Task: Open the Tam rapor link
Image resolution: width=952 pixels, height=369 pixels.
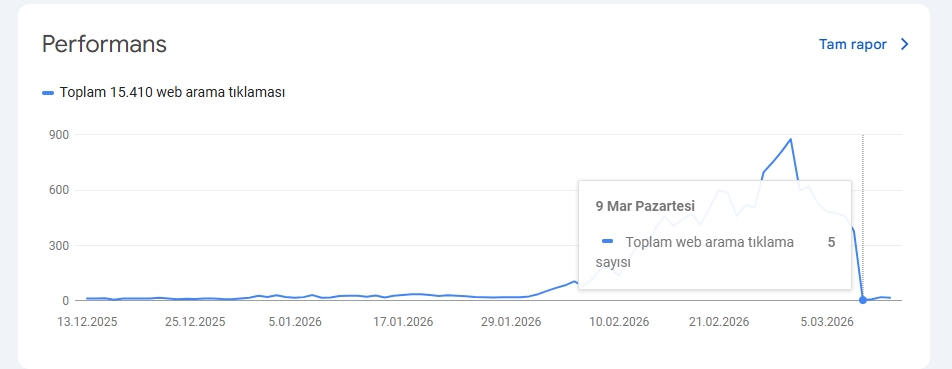Action: tap(852, 44)
